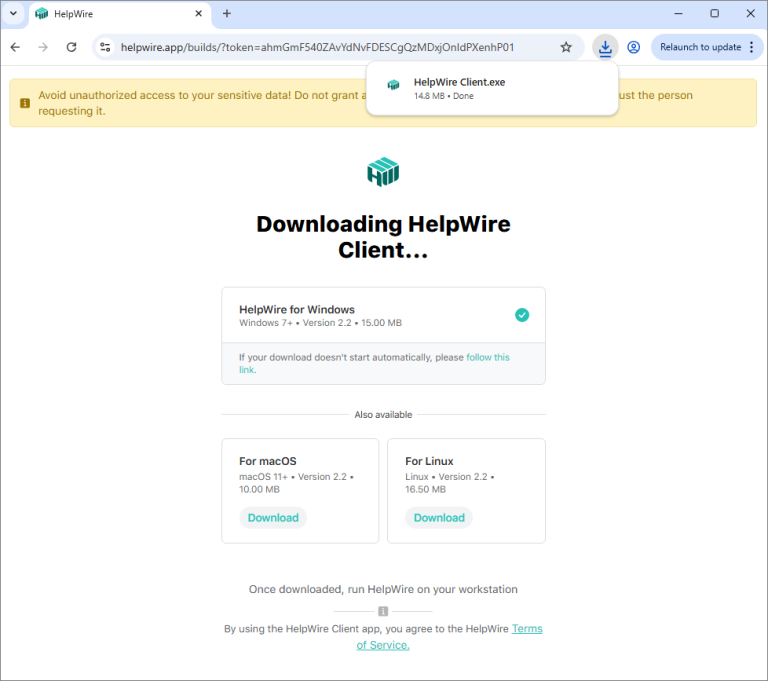
Task: Open the Chrome three-dot menu
Action: tap(752, 47)
